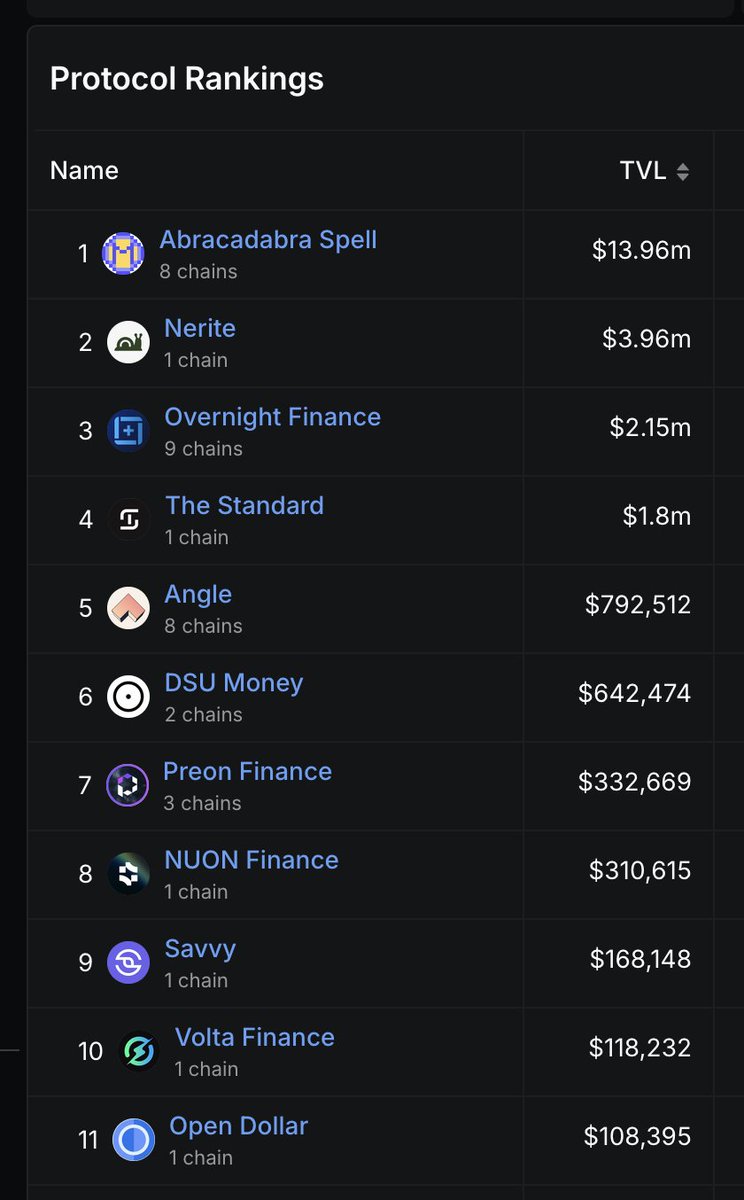This screenshot has width=744, height=1200.
Task: Click the Name column header
Action: coord(84,171)
